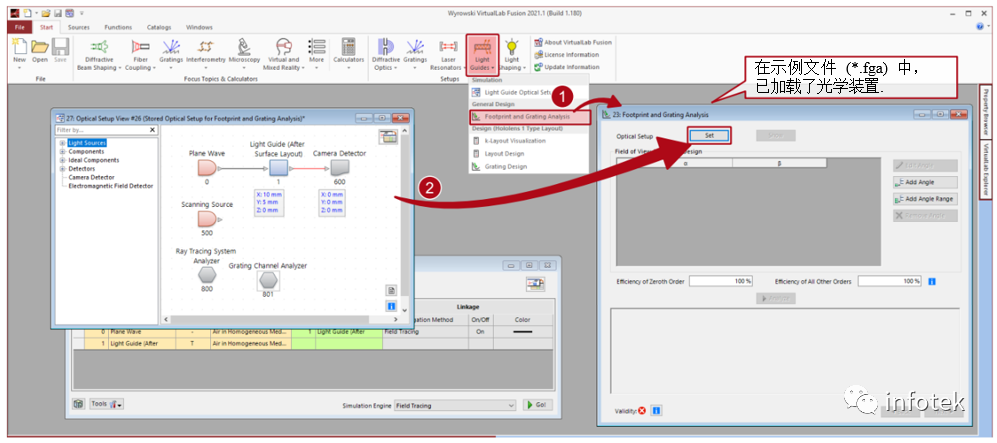Image resolution: width=997 pixels, height=443 pixels.
Task: Click the Add Angle button
Action: (925, 182)
